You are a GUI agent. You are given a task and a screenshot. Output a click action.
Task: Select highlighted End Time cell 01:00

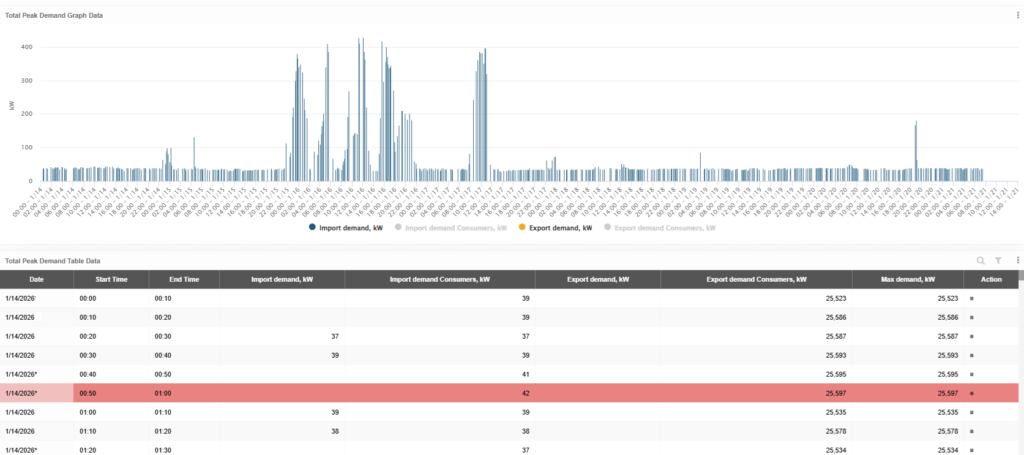(184, 394)
